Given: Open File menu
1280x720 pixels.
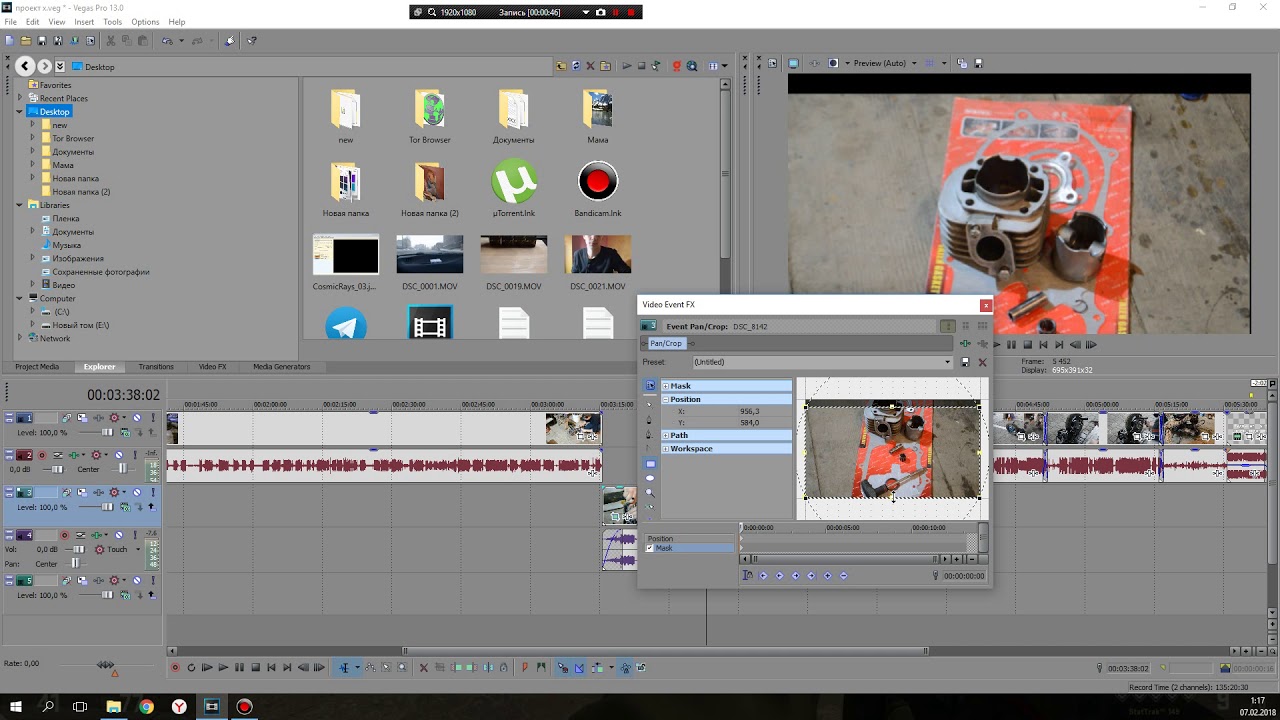Looking at the screenshot, I should (x=10, y=22).
